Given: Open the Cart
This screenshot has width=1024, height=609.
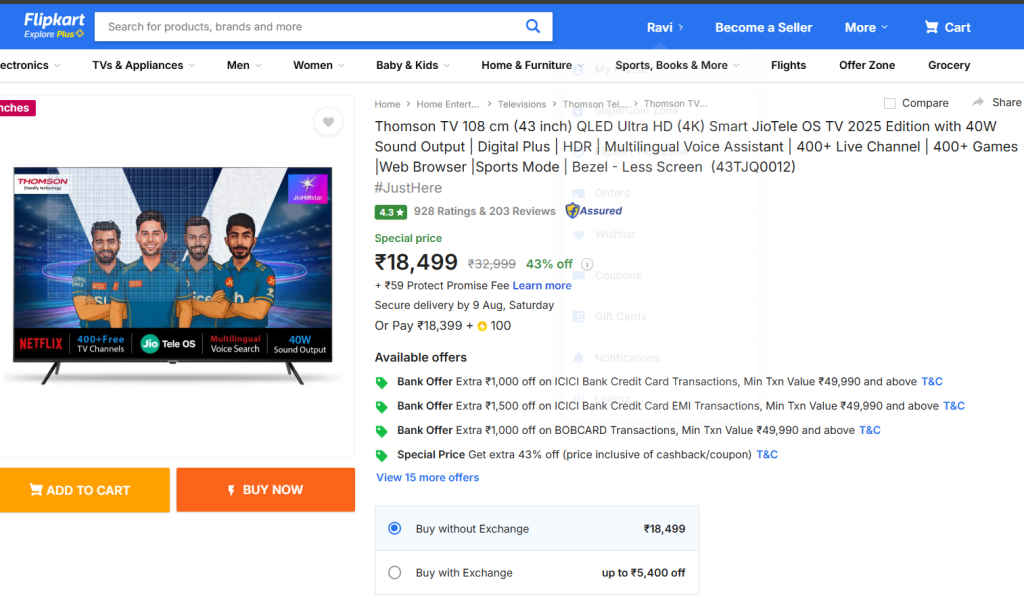Looking at the screenshot, I should point(945,27).
